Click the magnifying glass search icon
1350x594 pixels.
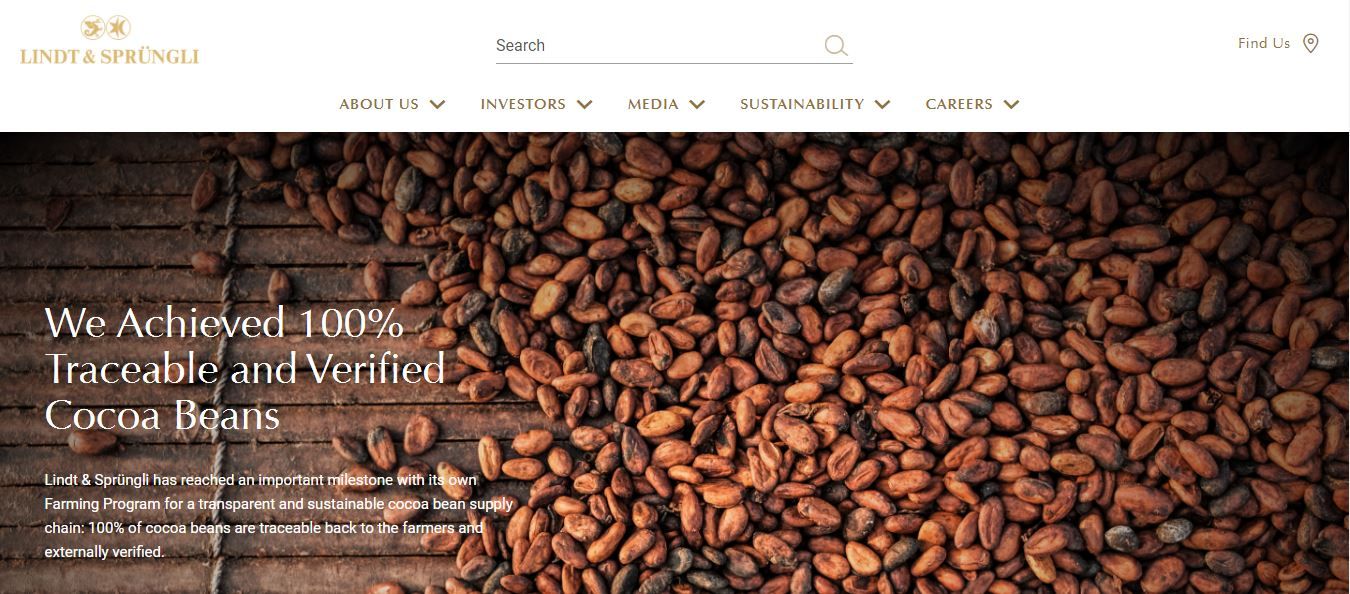click(x=836, y=45)
